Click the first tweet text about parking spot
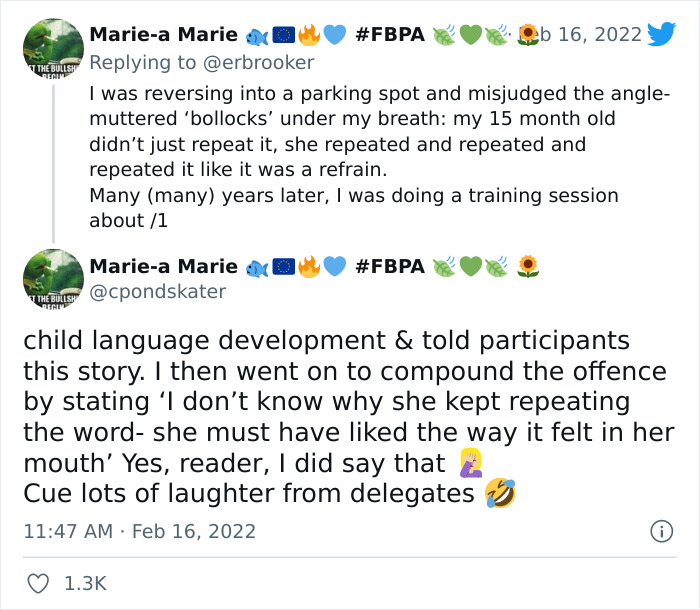 [379, 157]
